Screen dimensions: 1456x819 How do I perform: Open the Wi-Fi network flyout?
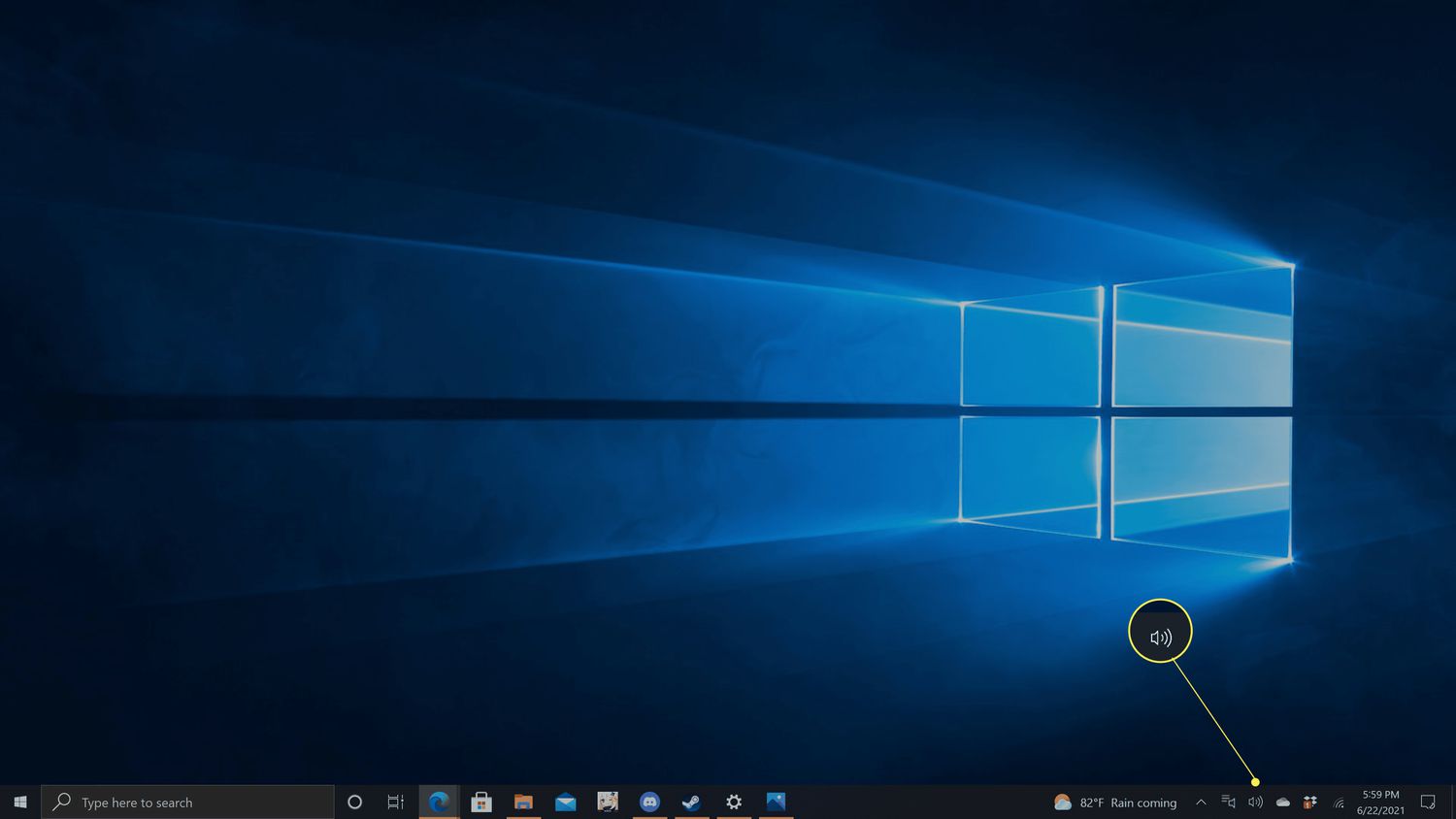coord(1339,803)
